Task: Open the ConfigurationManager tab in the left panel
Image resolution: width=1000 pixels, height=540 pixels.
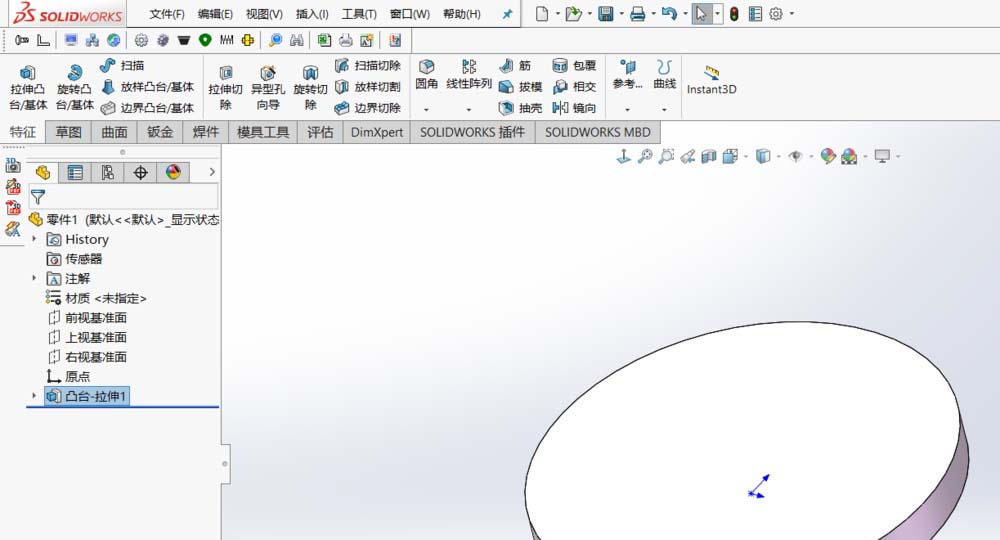Action: click(107, 172)
